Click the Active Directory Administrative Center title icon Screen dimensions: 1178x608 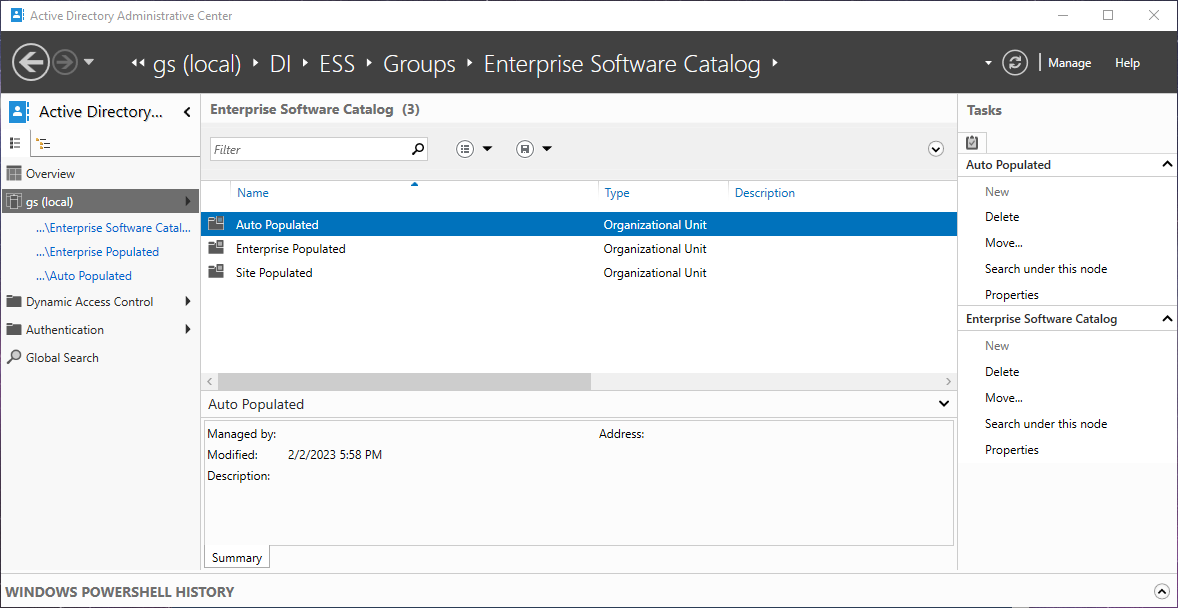(17, 15)
